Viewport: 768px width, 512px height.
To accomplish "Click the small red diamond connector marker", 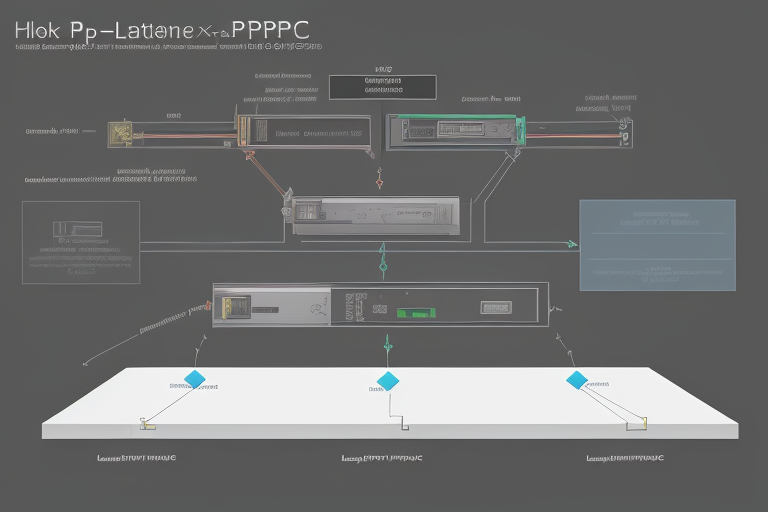I will 379,182.
